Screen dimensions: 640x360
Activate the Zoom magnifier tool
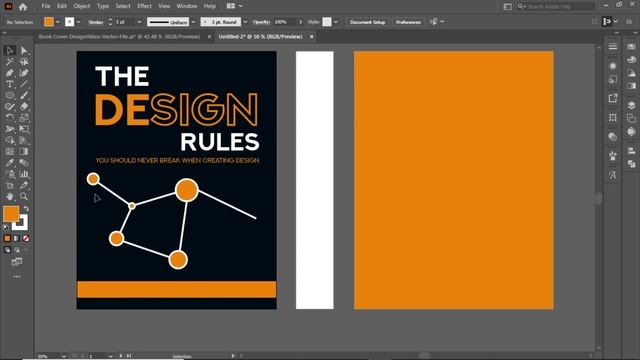[x=24, y=197]
